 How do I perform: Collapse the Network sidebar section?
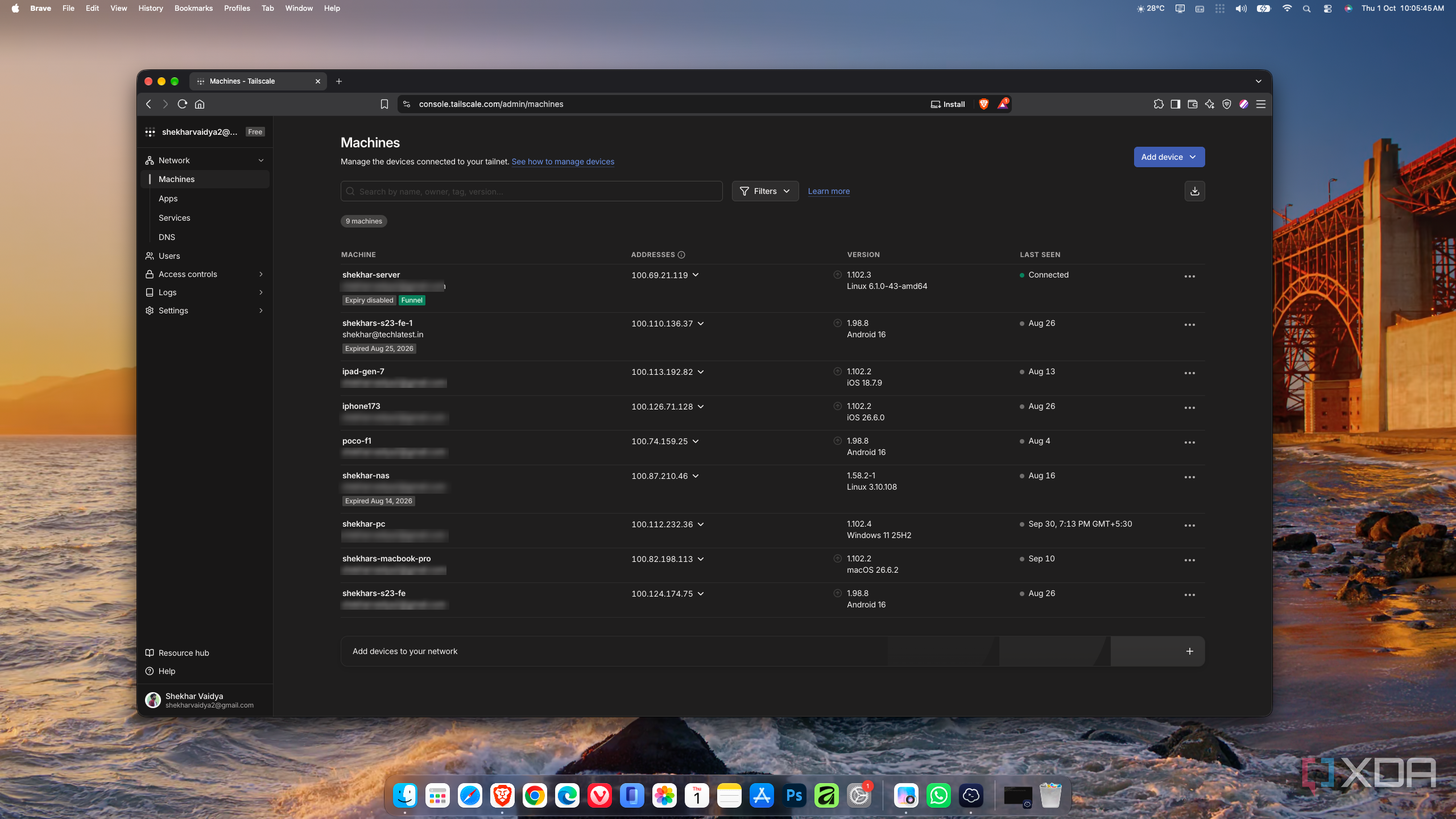[261, 160]
